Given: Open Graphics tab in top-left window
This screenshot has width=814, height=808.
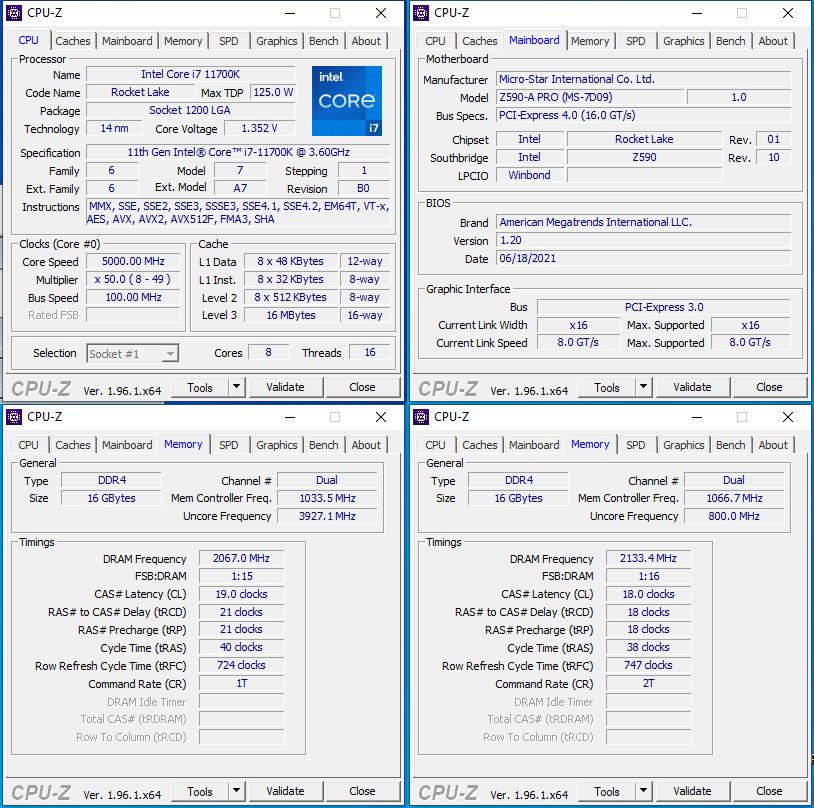Looking at the screenshot, I should tap(277, 41).
